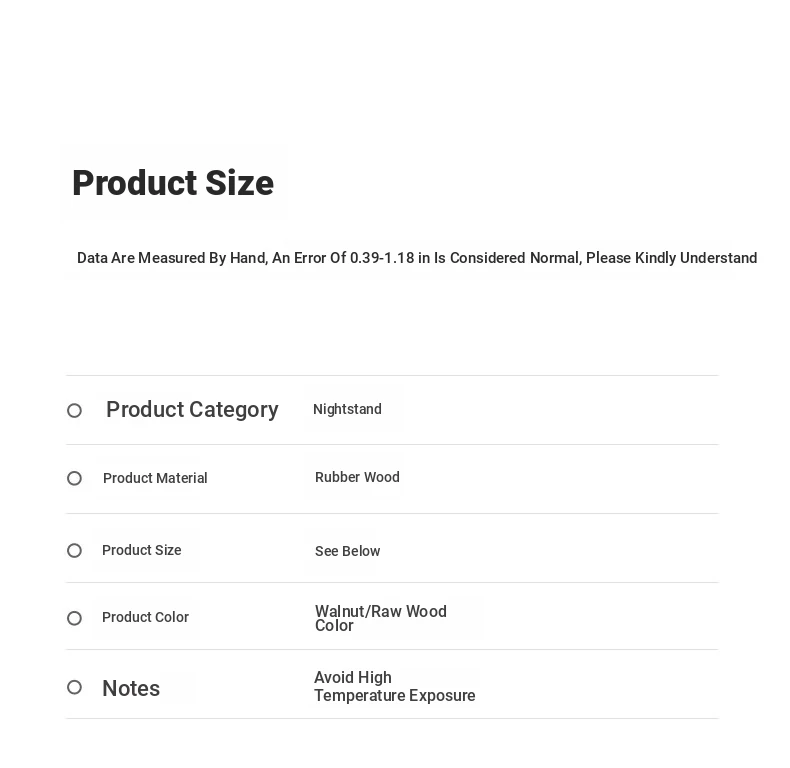
Task: Click the circle bullet beside Notes
Action: coord(75,687)
